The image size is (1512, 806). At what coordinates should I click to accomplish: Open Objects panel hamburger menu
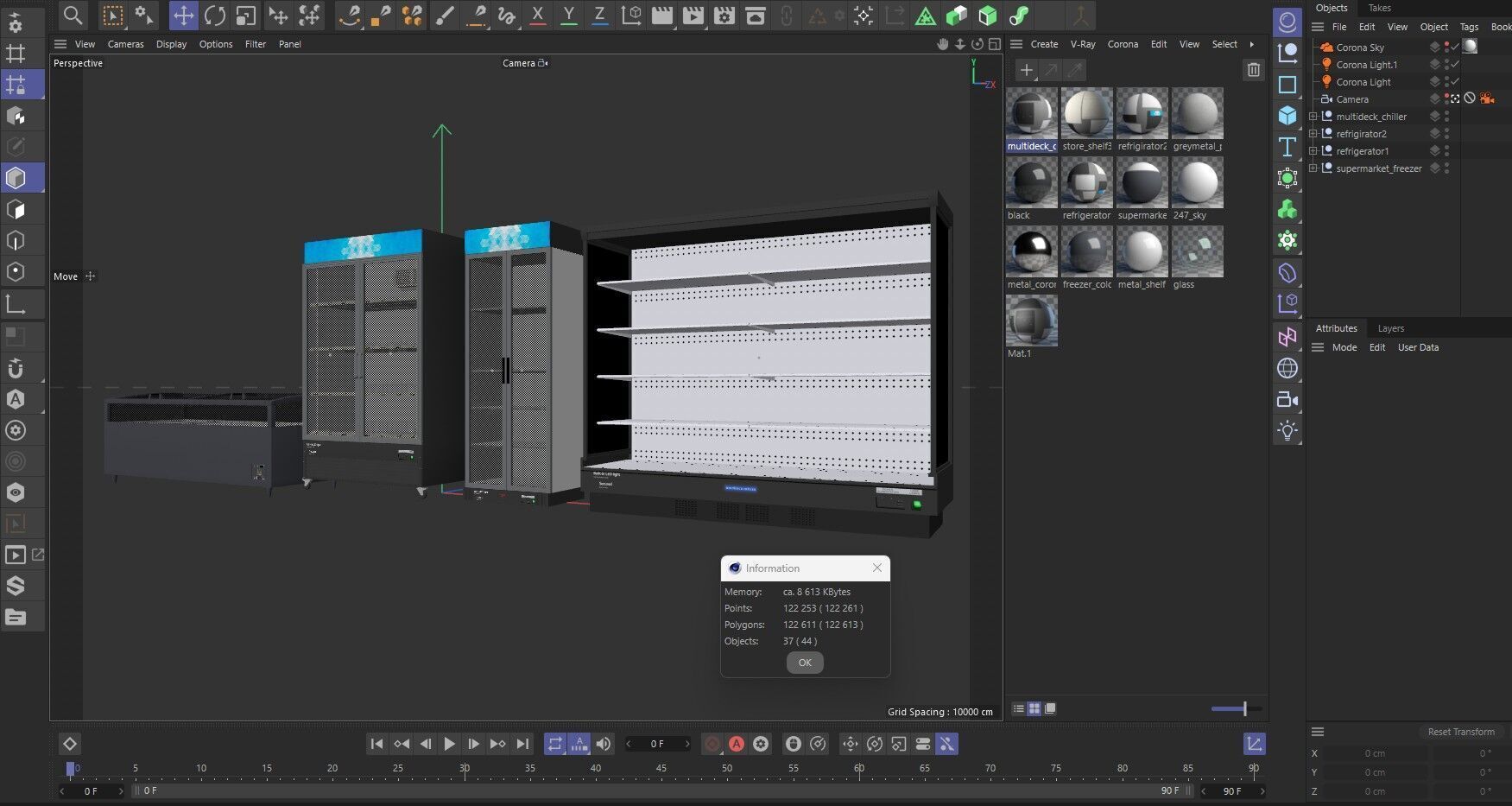point(1318,27)
